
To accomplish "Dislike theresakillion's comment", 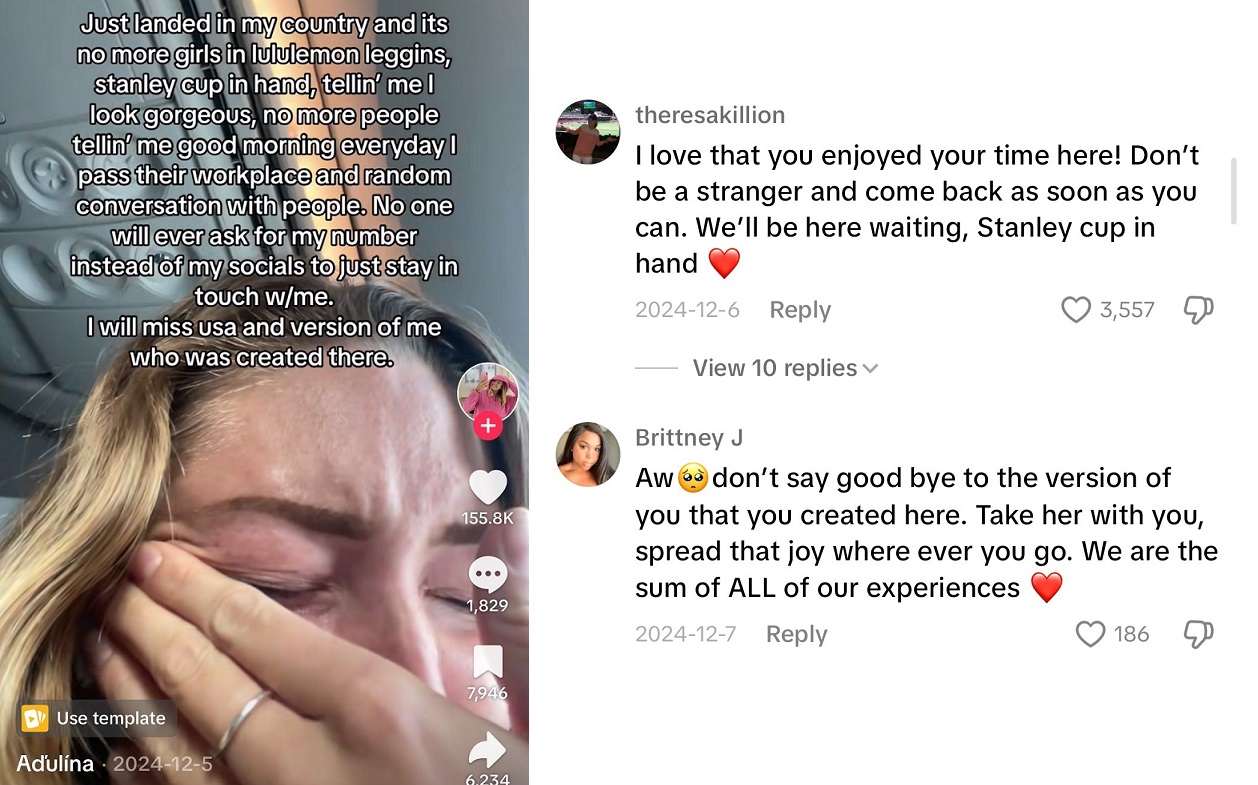I will point(1198,310).
